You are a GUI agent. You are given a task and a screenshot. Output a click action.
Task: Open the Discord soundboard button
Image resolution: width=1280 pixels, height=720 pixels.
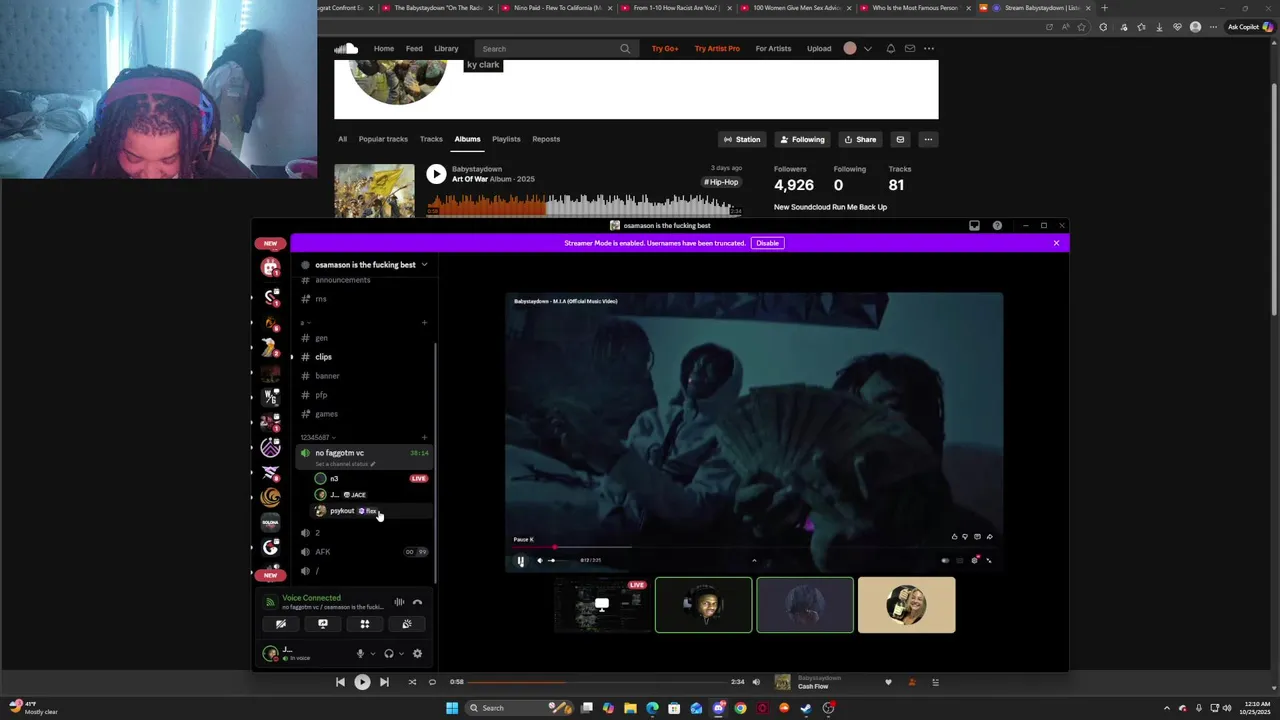click(x=407, y=624)
